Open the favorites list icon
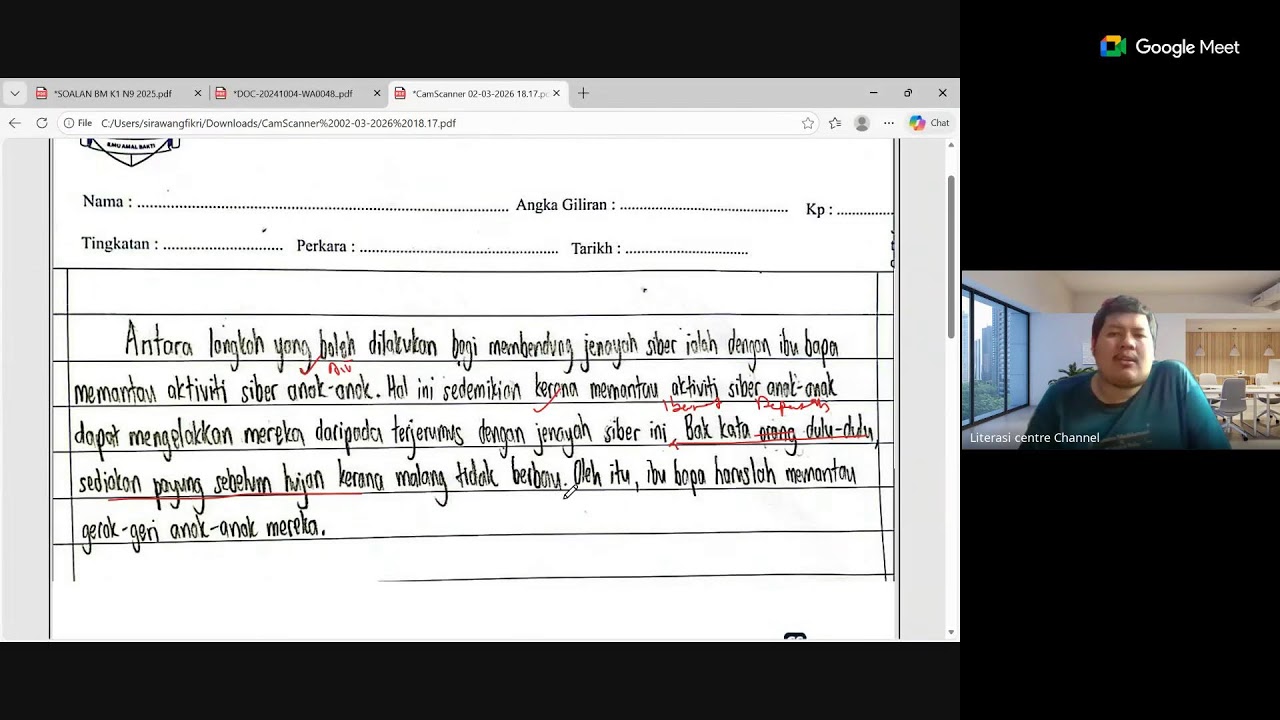The width and height of the screenshot is (1280, 720). [835, 123]
